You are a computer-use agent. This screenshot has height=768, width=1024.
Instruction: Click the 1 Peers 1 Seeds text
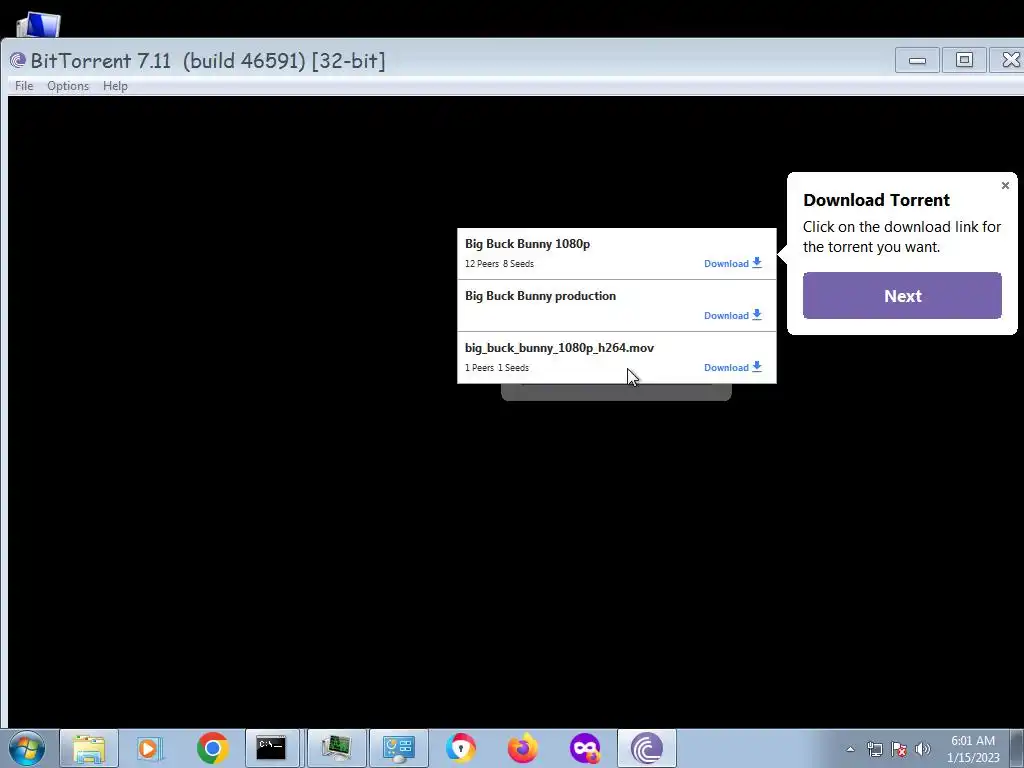[x=497, y=368]
